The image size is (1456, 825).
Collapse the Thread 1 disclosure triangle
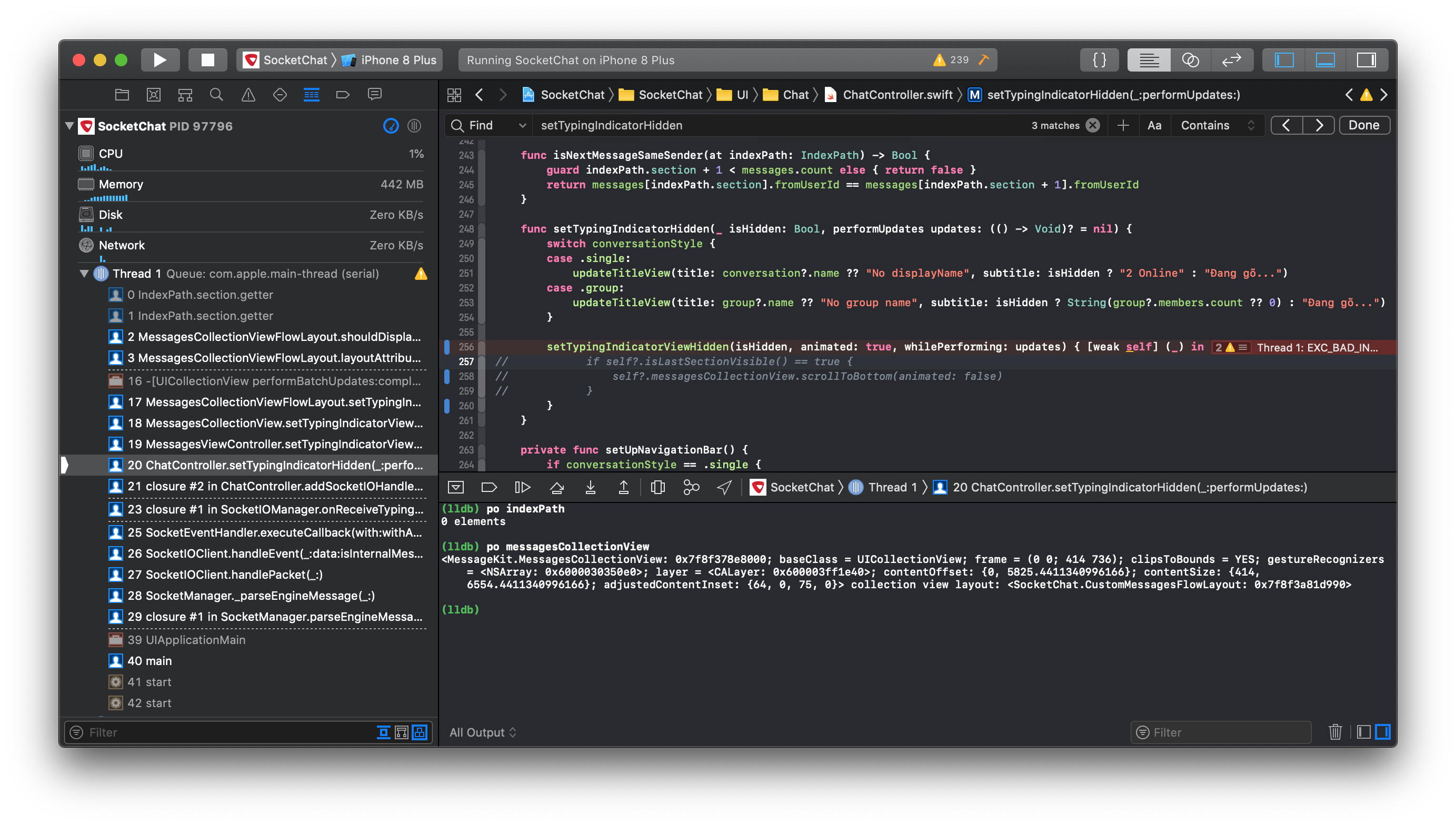[84, 274]
